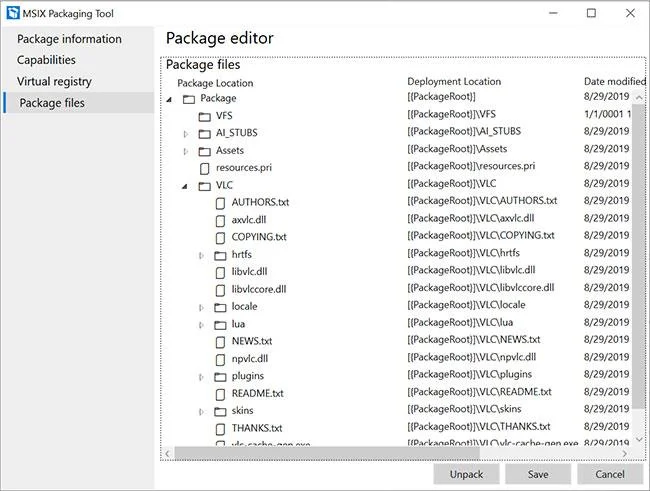
Task: Click the scroll down arrow
Action: [639, 440]
